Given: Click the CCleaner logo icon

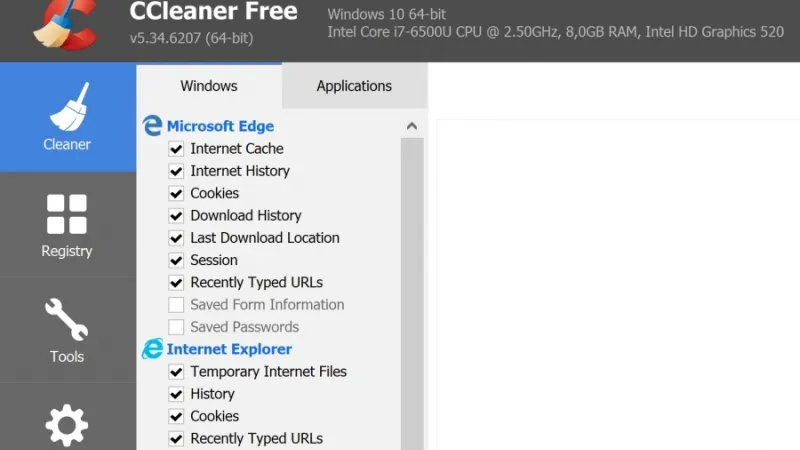Looking at the screenshot, I should [x=66, y=24].
